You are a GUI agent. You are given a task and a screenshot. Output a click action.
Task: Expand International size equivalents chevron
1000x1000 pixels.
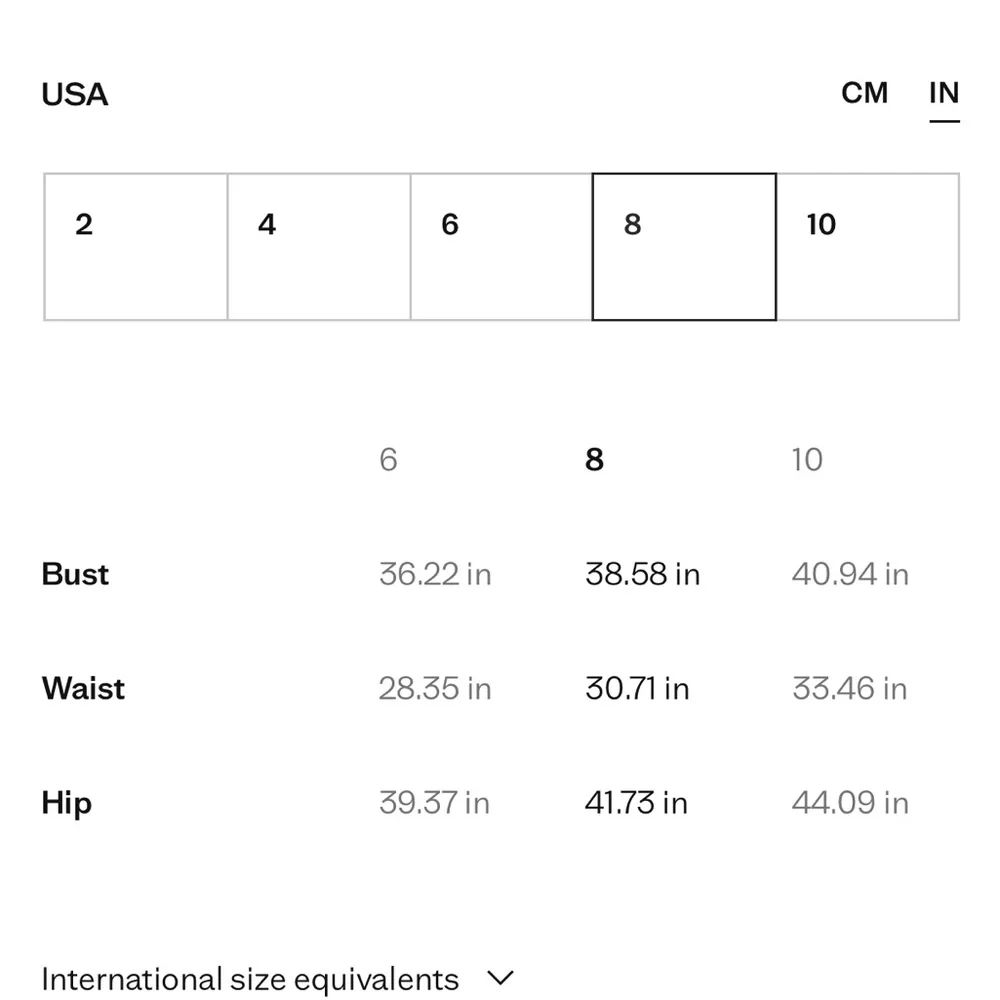tap(500, 978)
